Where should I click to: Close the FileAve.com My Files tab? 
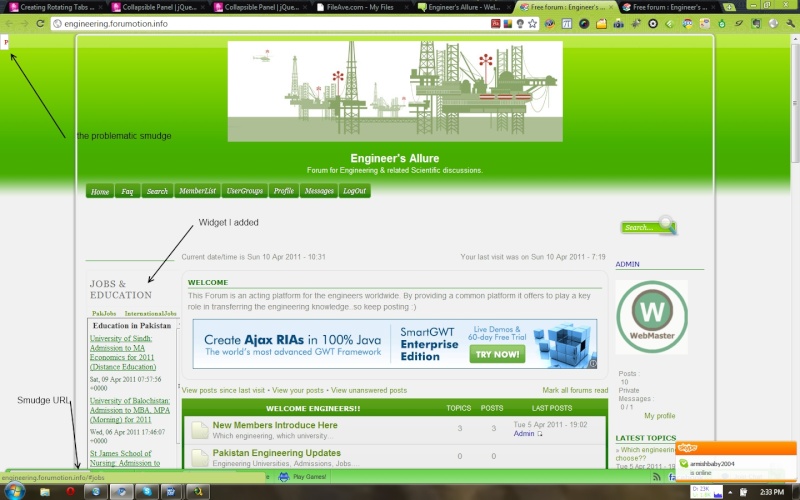[x=407, y=7]
